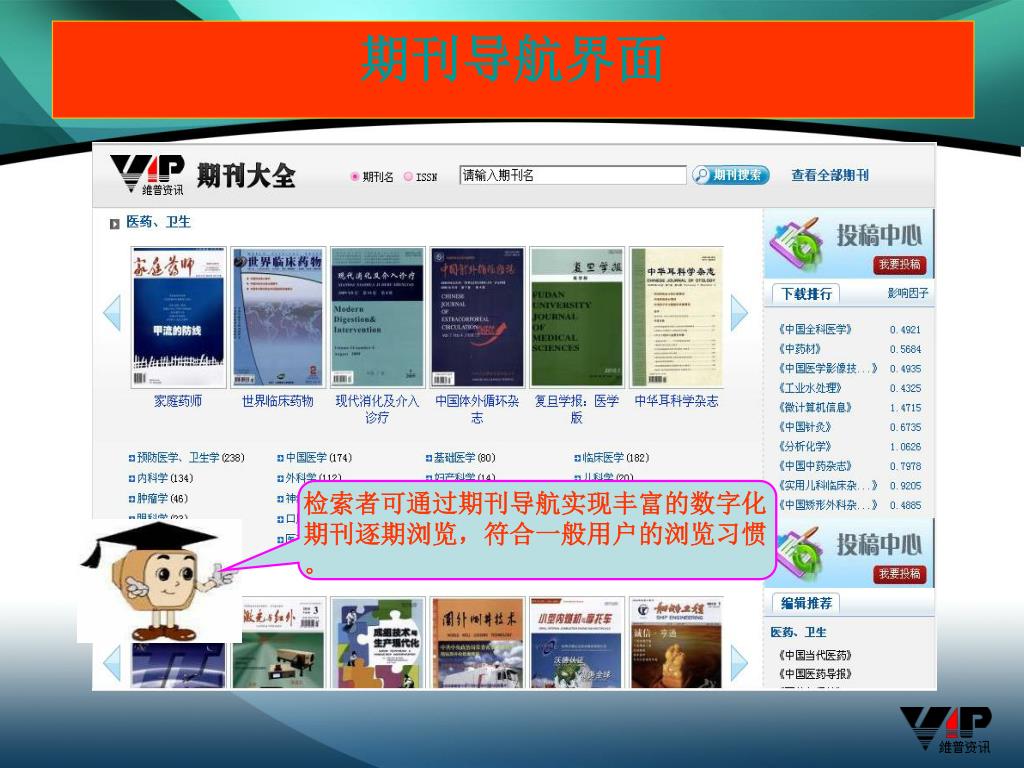Click the lower 我要投稿 button

point(899,574)
